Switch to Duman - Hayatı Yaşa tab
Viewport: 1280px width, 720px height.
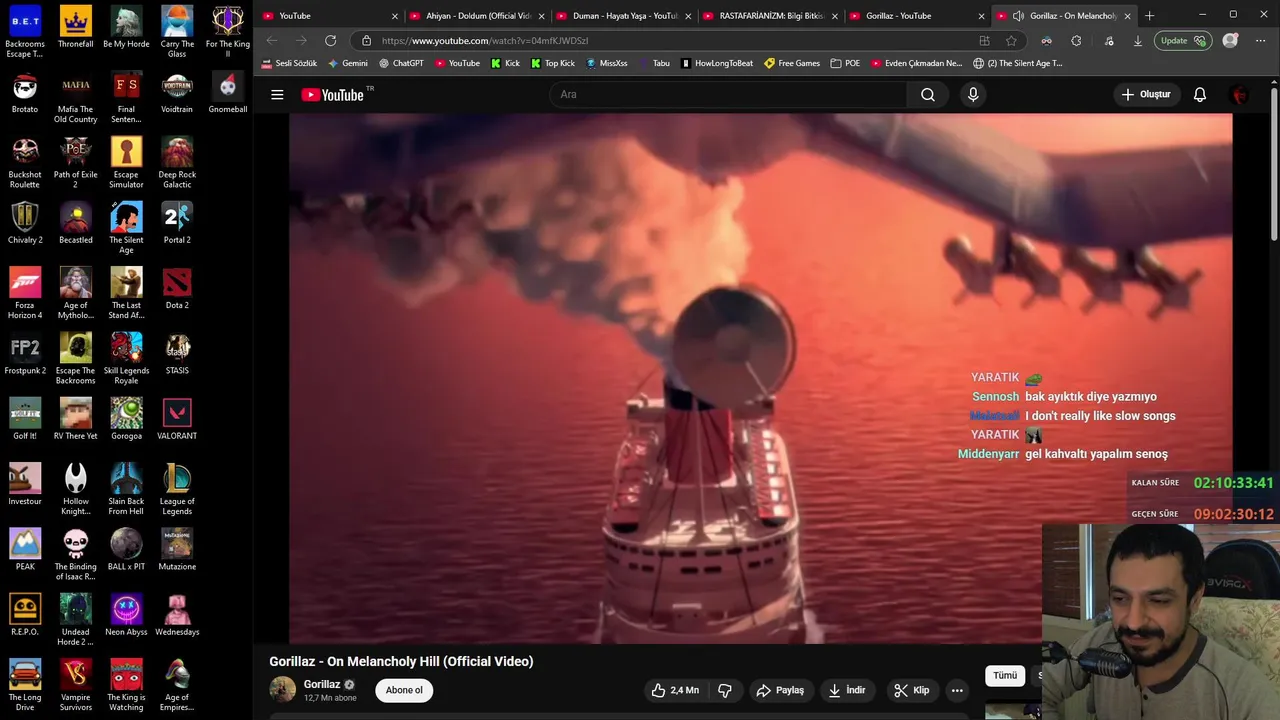pyautogui.click(x=625, y=16)
